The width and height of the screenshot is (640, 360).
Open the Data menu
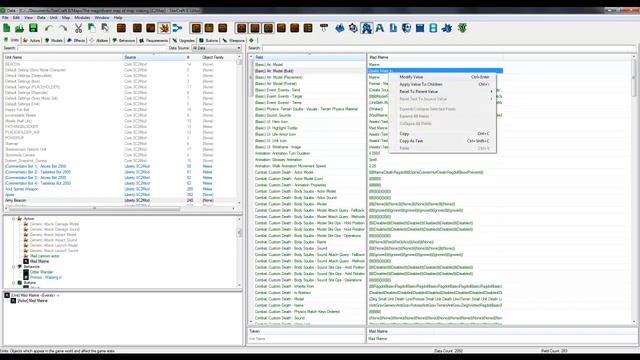pos(41,18)
